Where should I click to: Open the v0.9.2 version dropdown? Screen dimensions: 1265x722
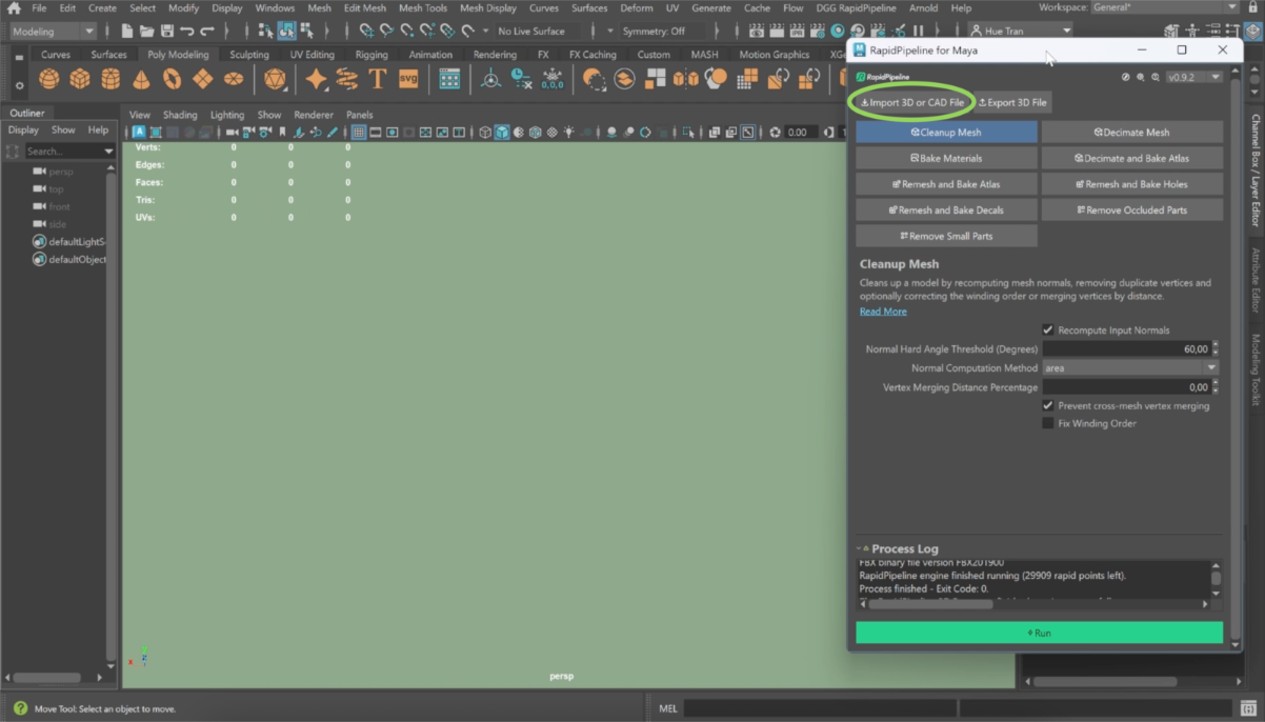click(x=1194, y=77)
